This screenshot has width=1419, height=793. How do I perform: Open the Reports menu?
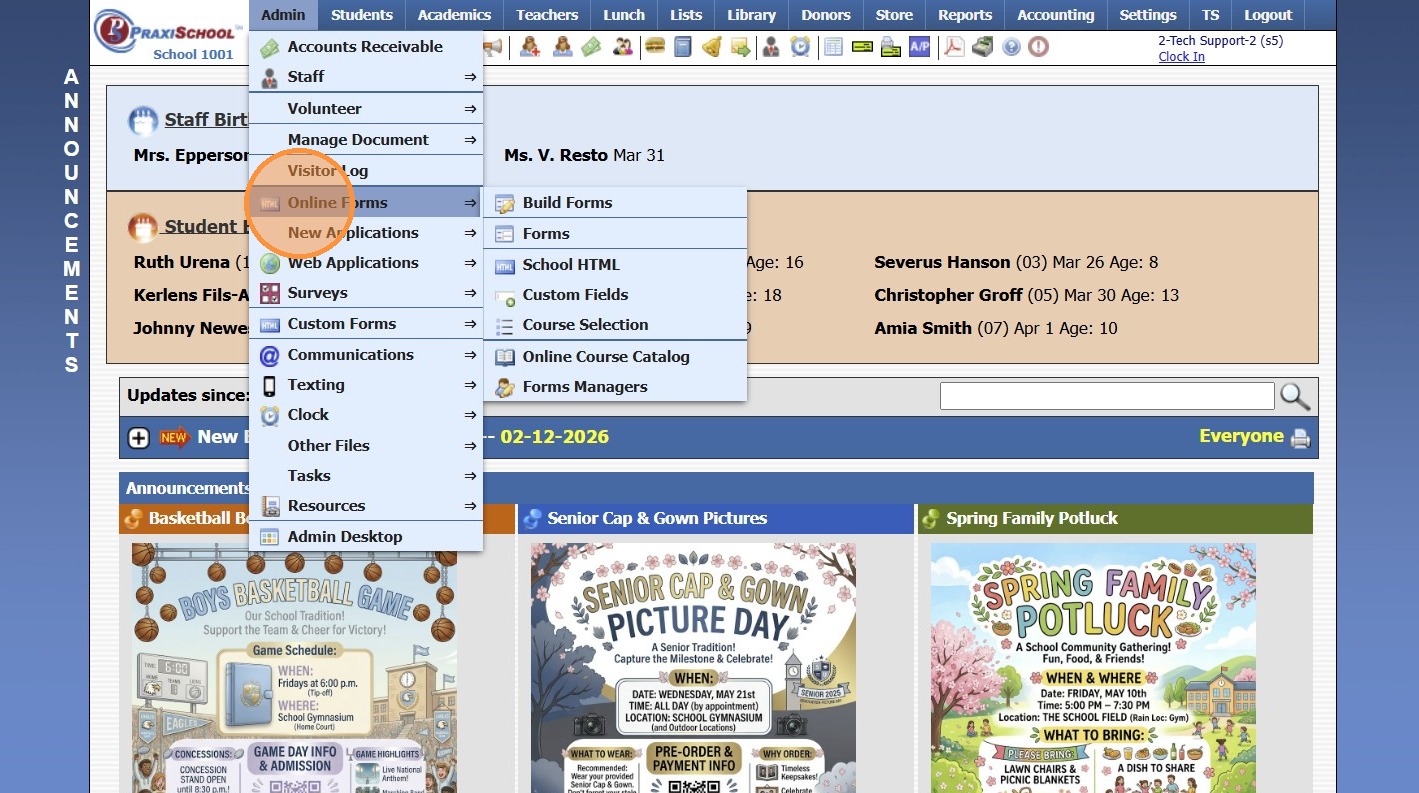click(x=965, y=15)
